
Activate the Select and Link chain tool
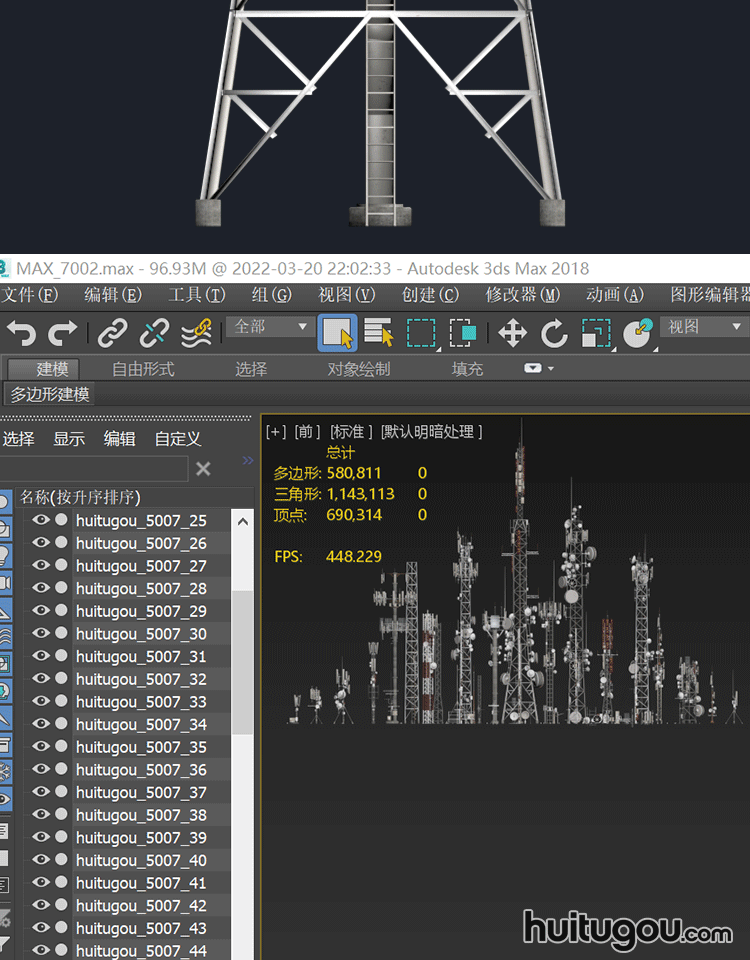tap(112, 333)
